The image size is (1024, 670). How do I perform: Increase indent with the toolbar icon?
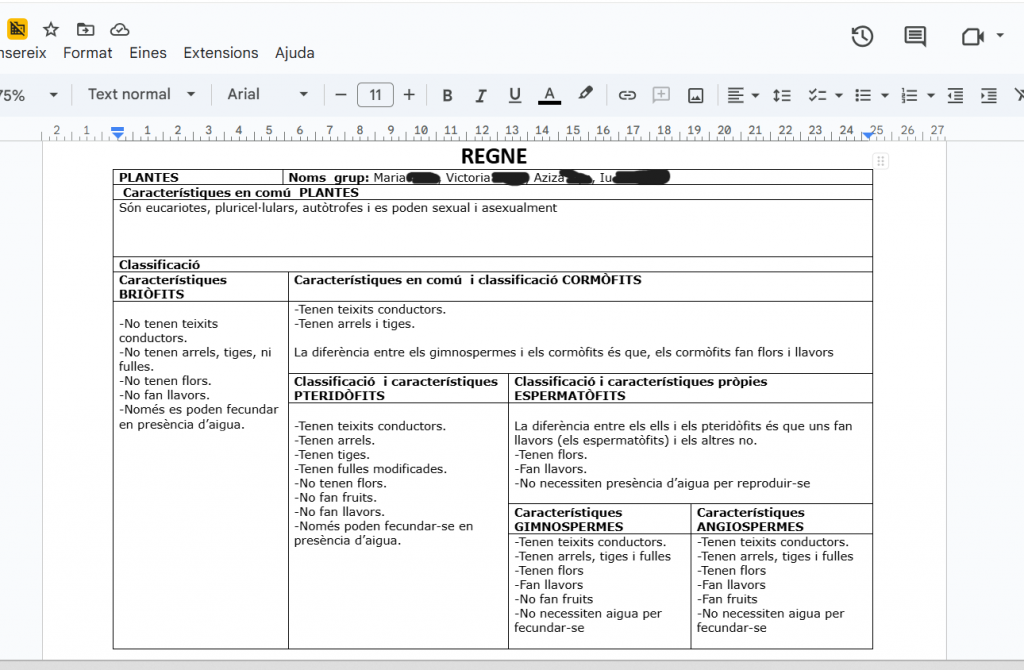(x=988, y=95)
